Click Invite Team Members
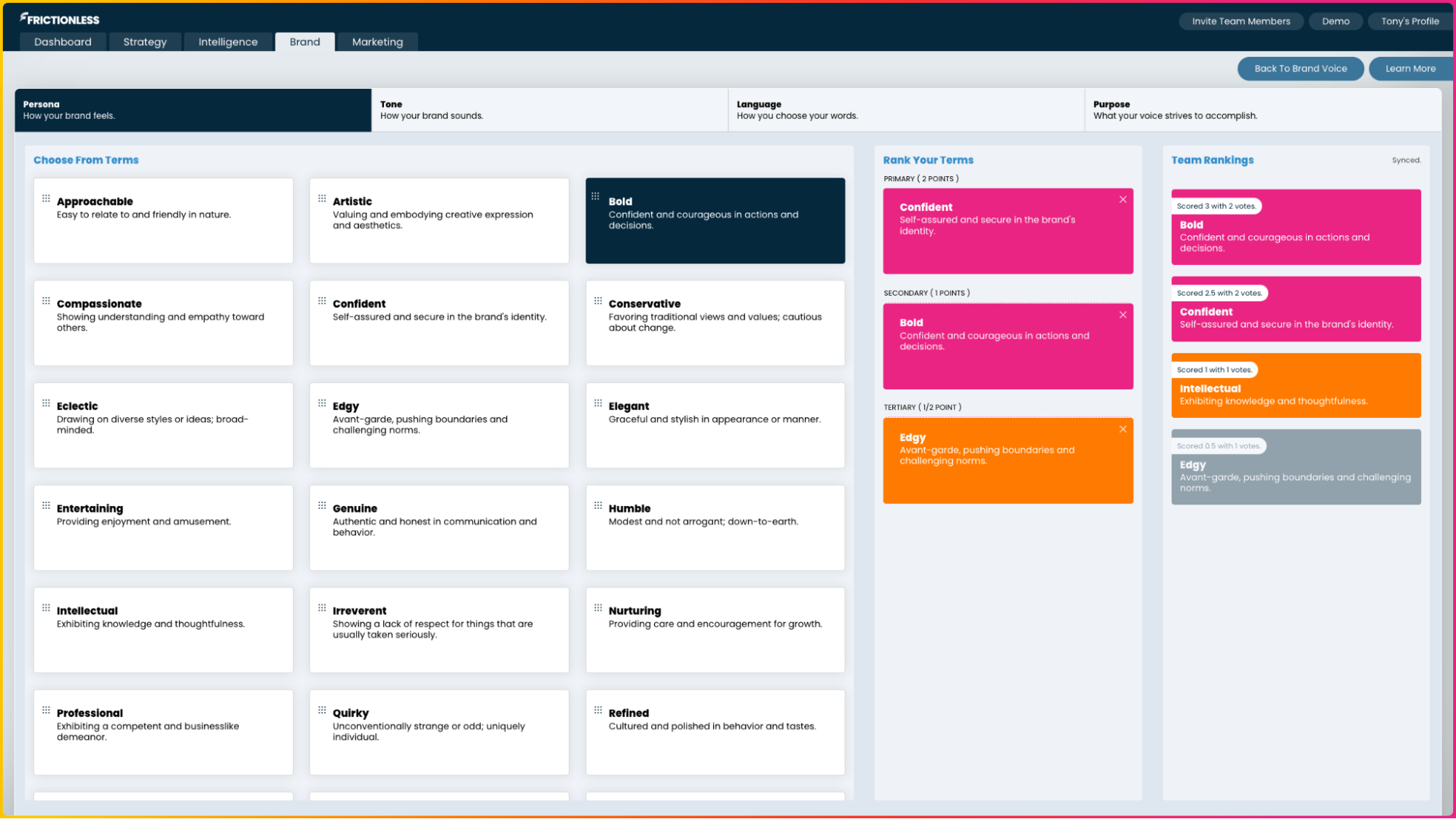The image size is (1456, 819). (x=1240, y=21)
